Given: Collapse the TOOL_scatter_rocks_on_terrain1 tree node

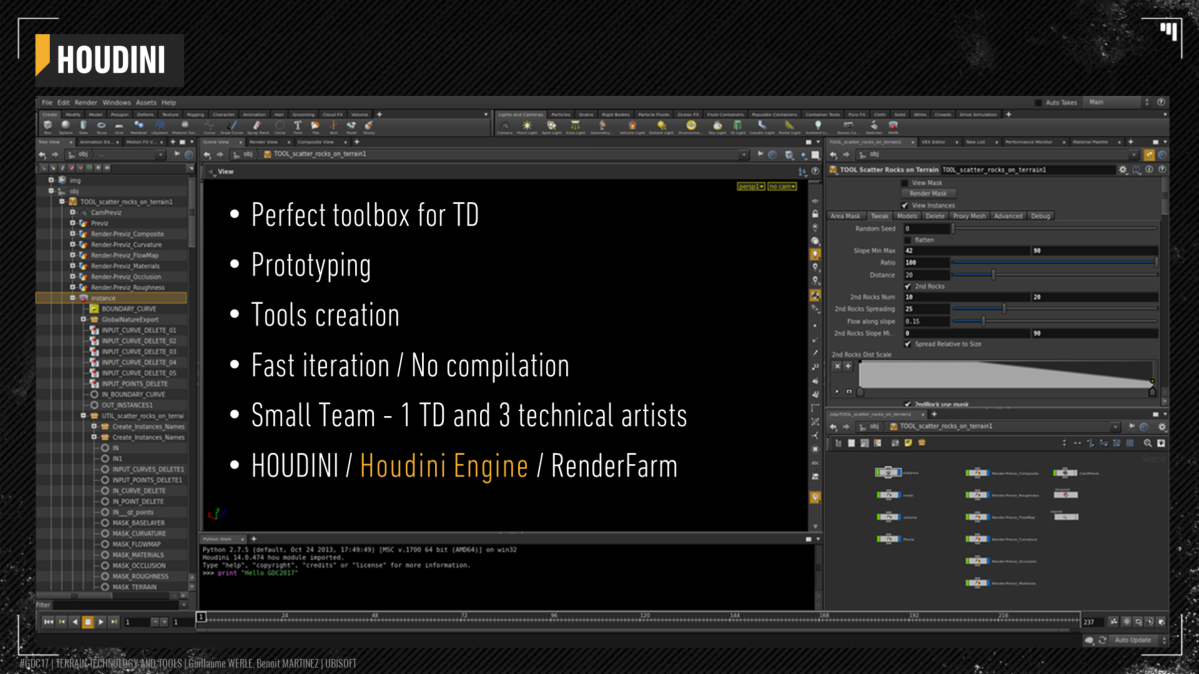Looking at the screenshot, I should click(62, 202).
